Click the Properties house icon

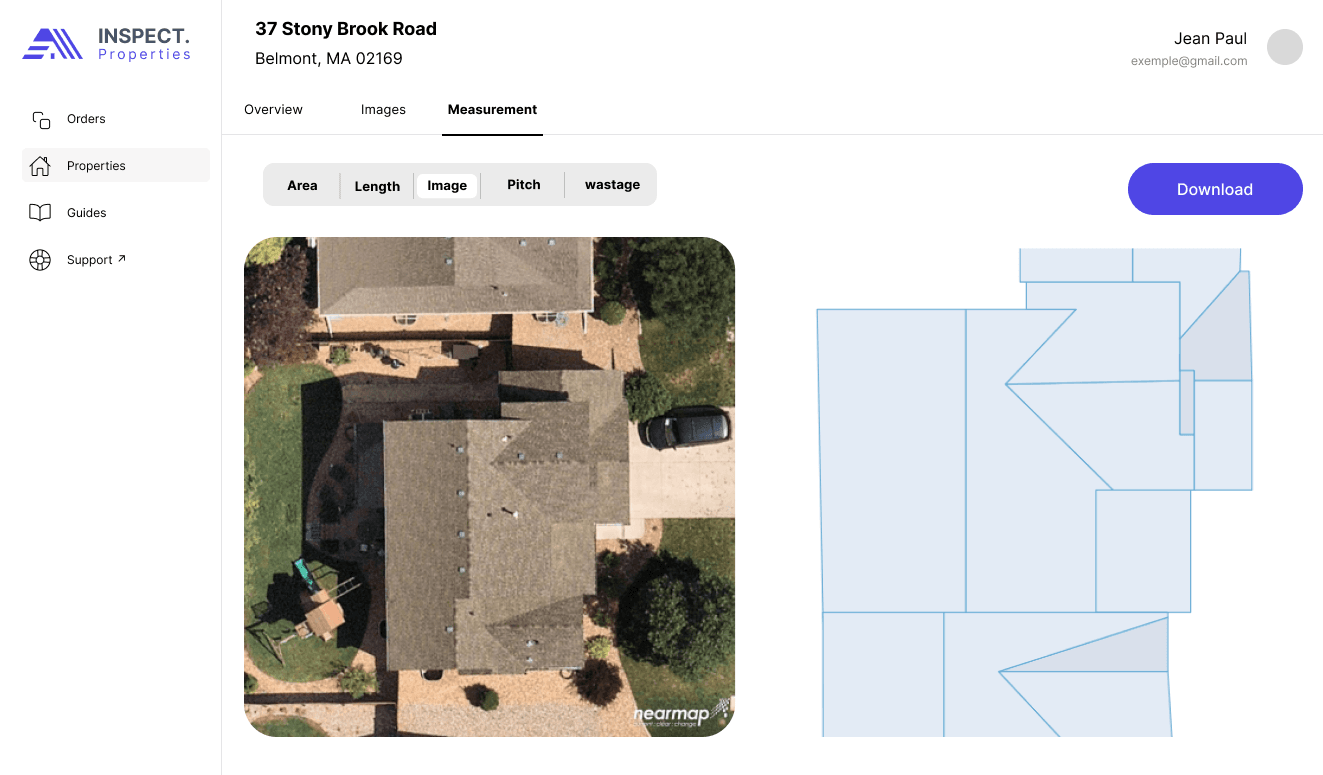coord(40,166)
